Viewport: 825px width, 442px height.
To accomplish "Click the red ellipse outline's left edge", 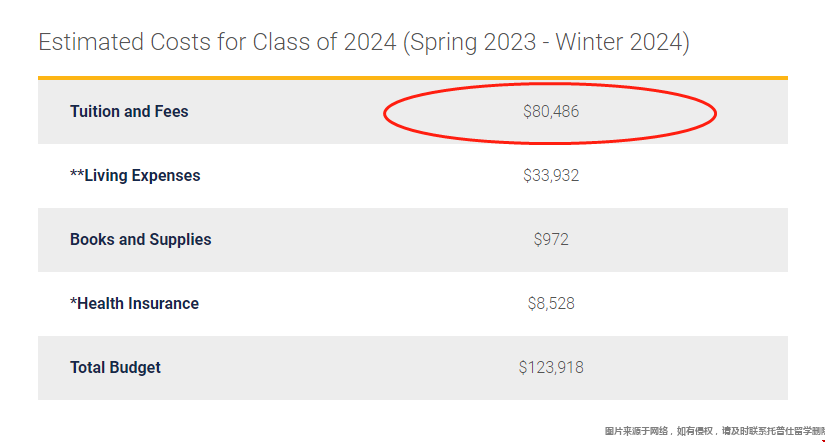I will 385,113.
